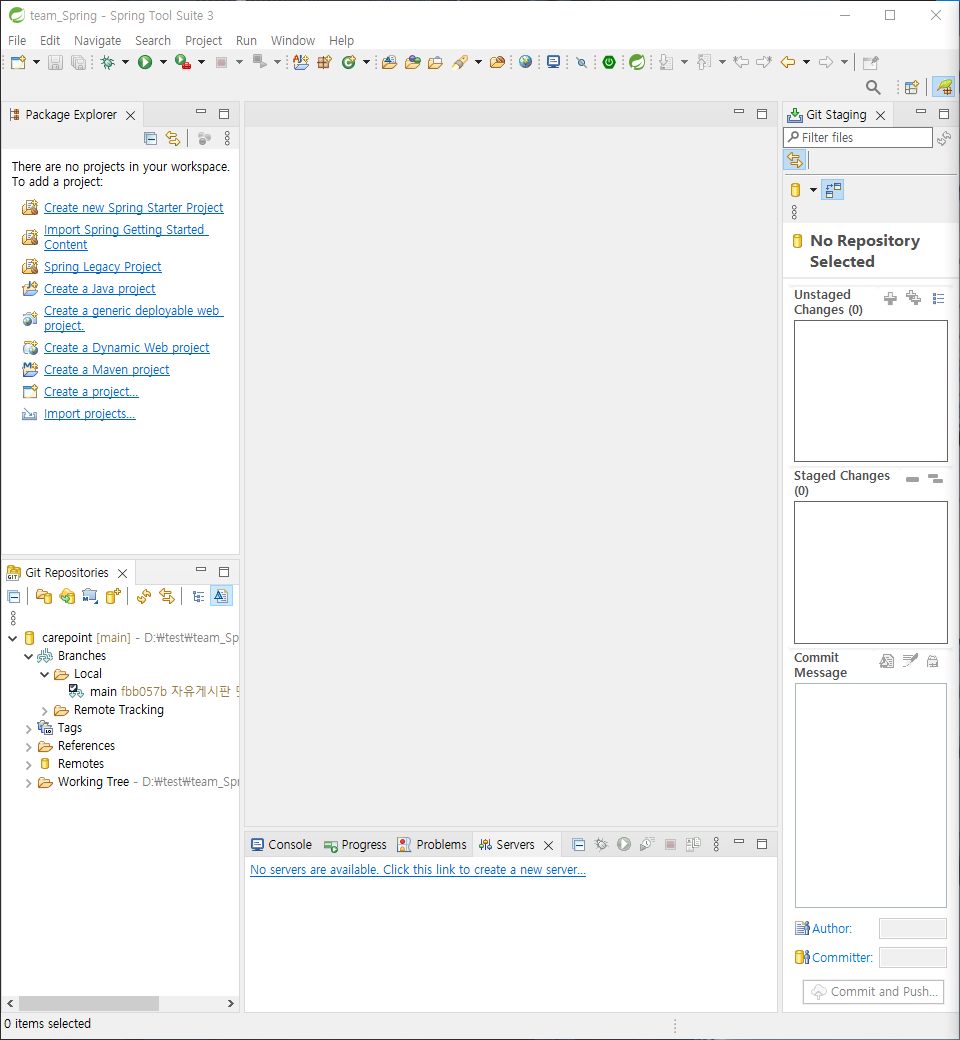Select the Spring perspective icon
Viewport: 960px width, 1040px height.
943,87
